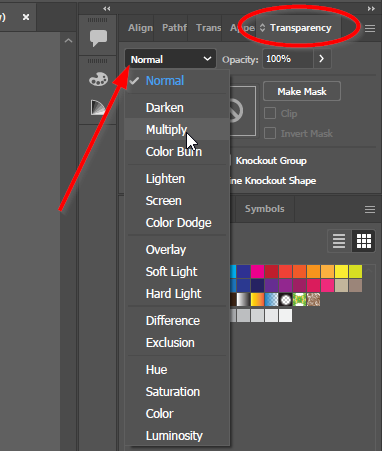Switch to the Align tab

140,28
